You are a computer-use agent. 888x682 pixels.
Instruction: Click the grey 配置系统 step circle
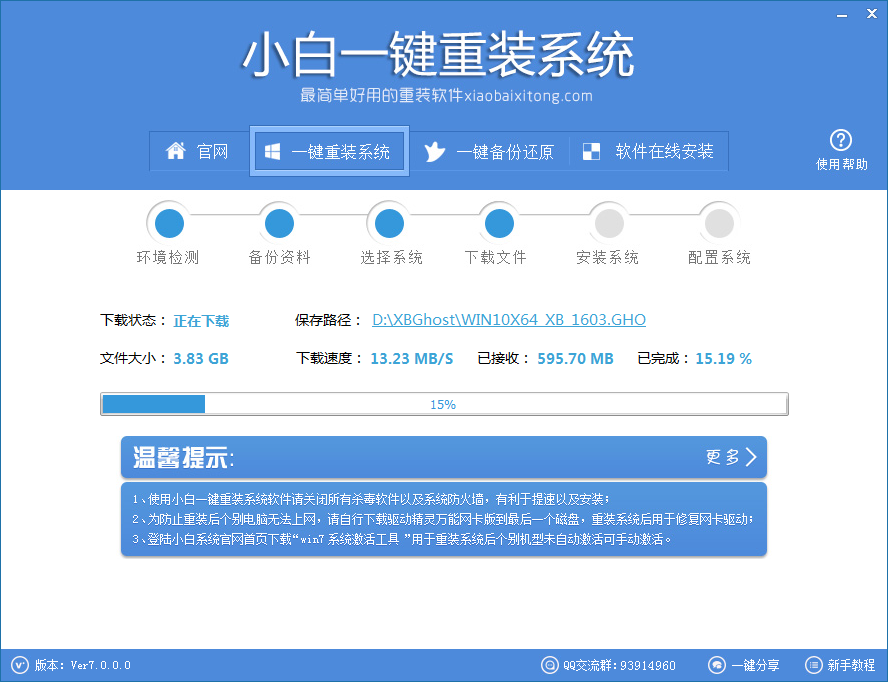717,222
